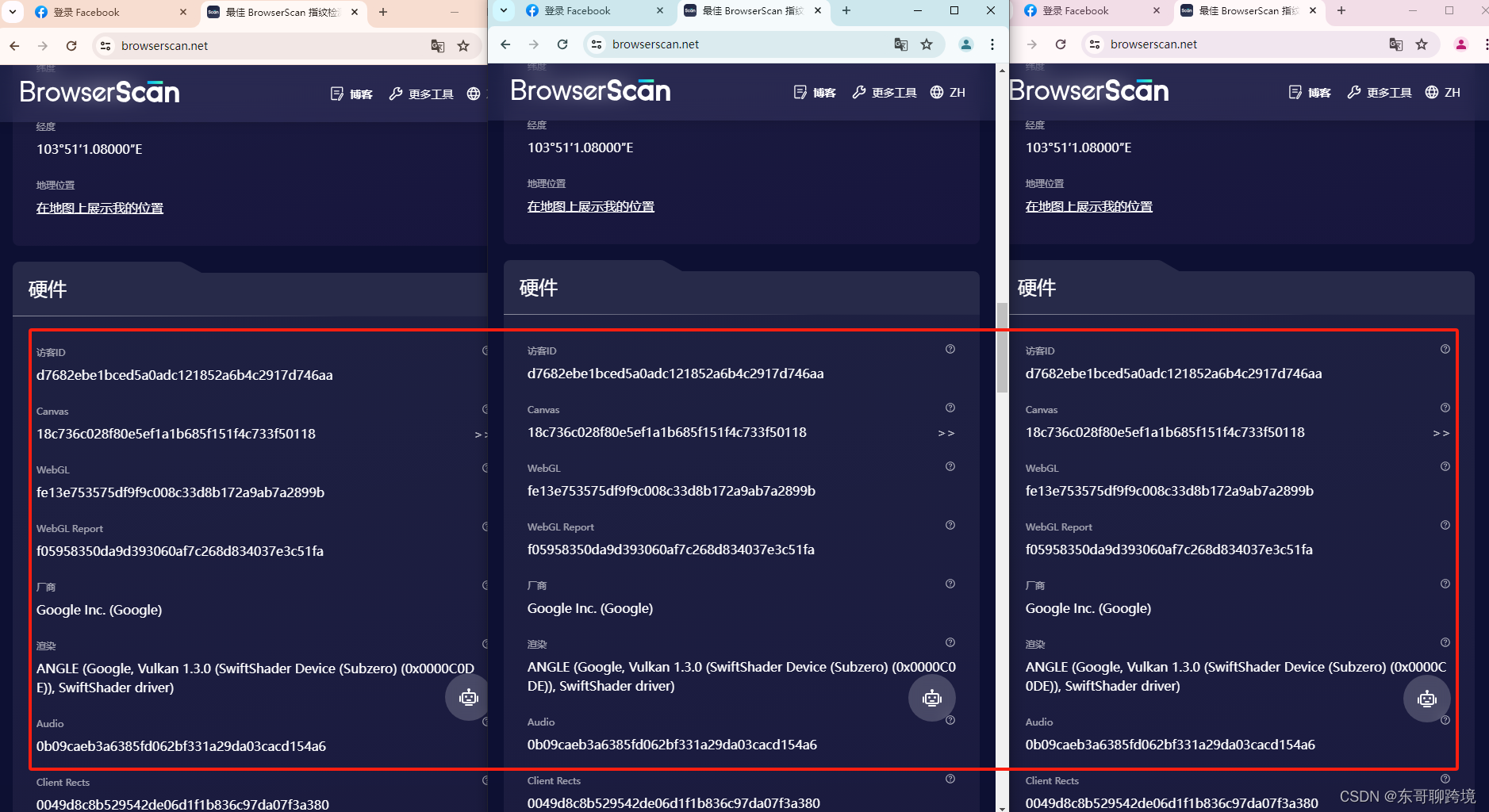The height and width of the screenshot is (812, 1489).
Task: Open translate icon in left window address bar
Action: (438, 46)
